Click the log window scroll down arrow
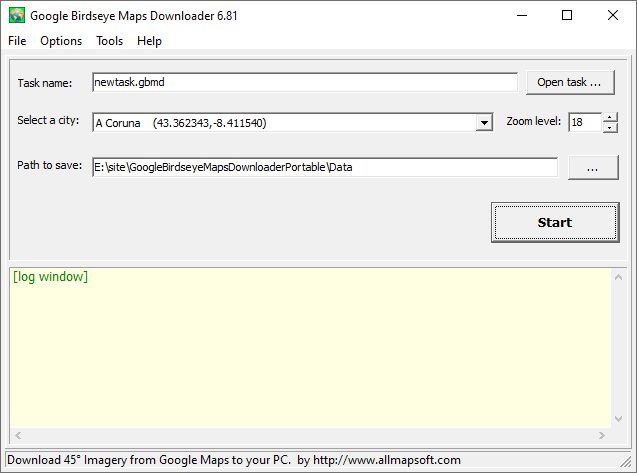Image resolution: width=637 pixels, height=473 pixels. pos(618,419)
